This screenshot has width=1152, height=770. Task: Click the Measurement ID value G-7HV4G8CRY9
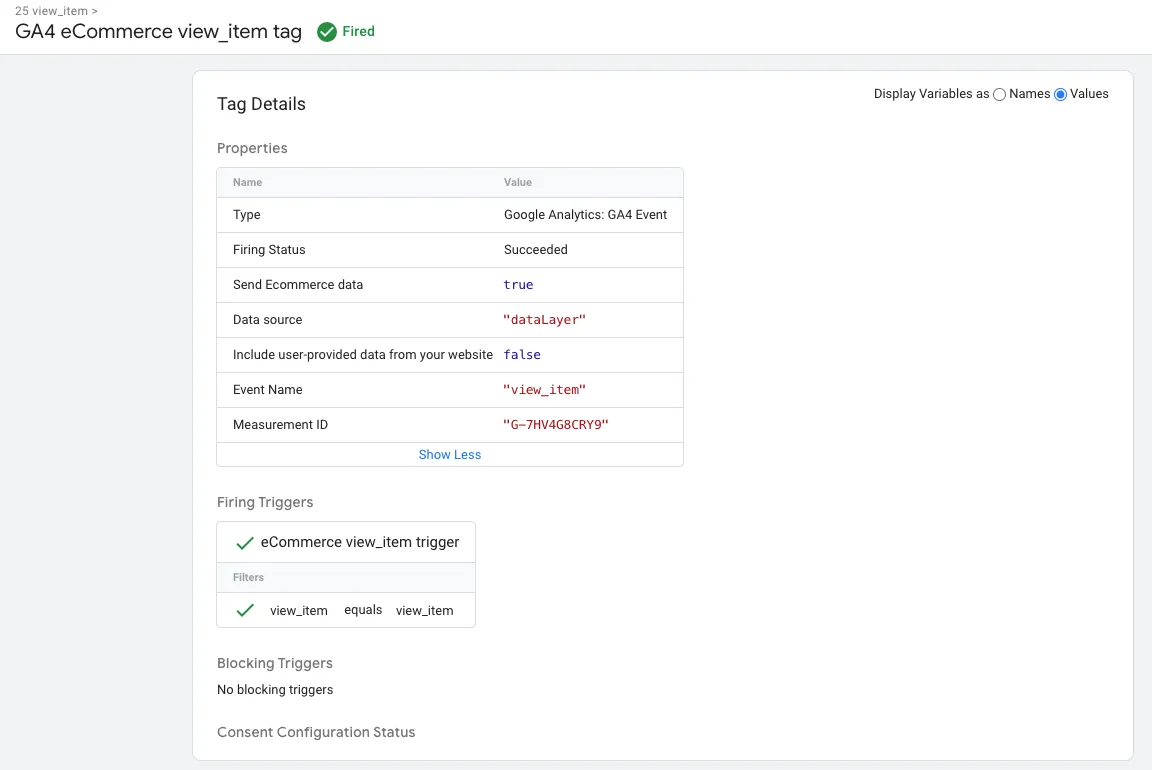point(555,425)
